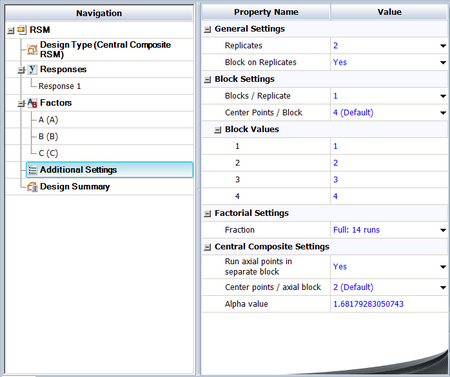Collapse the Block Settings section
The height and width of the screenshot is (377, 450).
tap(207, 80)
